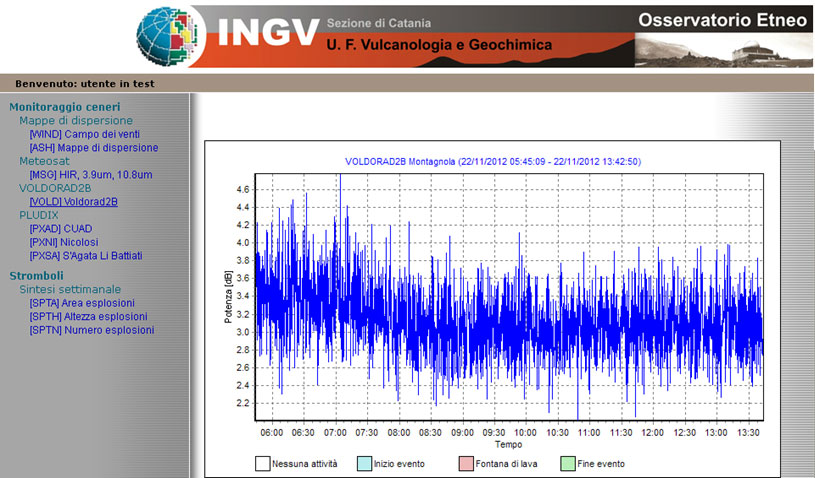Viewport: 815px width, 478px height.
Task: Select the [VOLD] Voldorad2B link
Action: (x=73, y=202)
